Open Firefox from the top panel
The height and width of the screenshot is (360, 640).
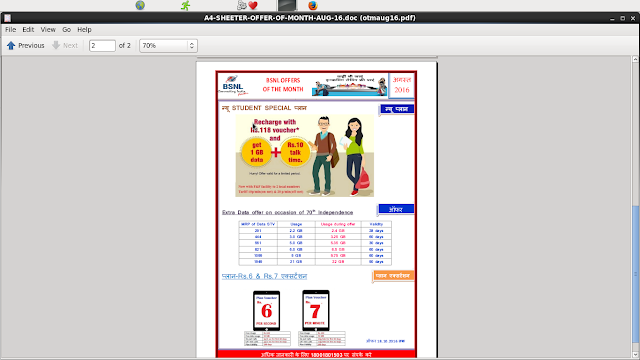click(x=313, y=5)
